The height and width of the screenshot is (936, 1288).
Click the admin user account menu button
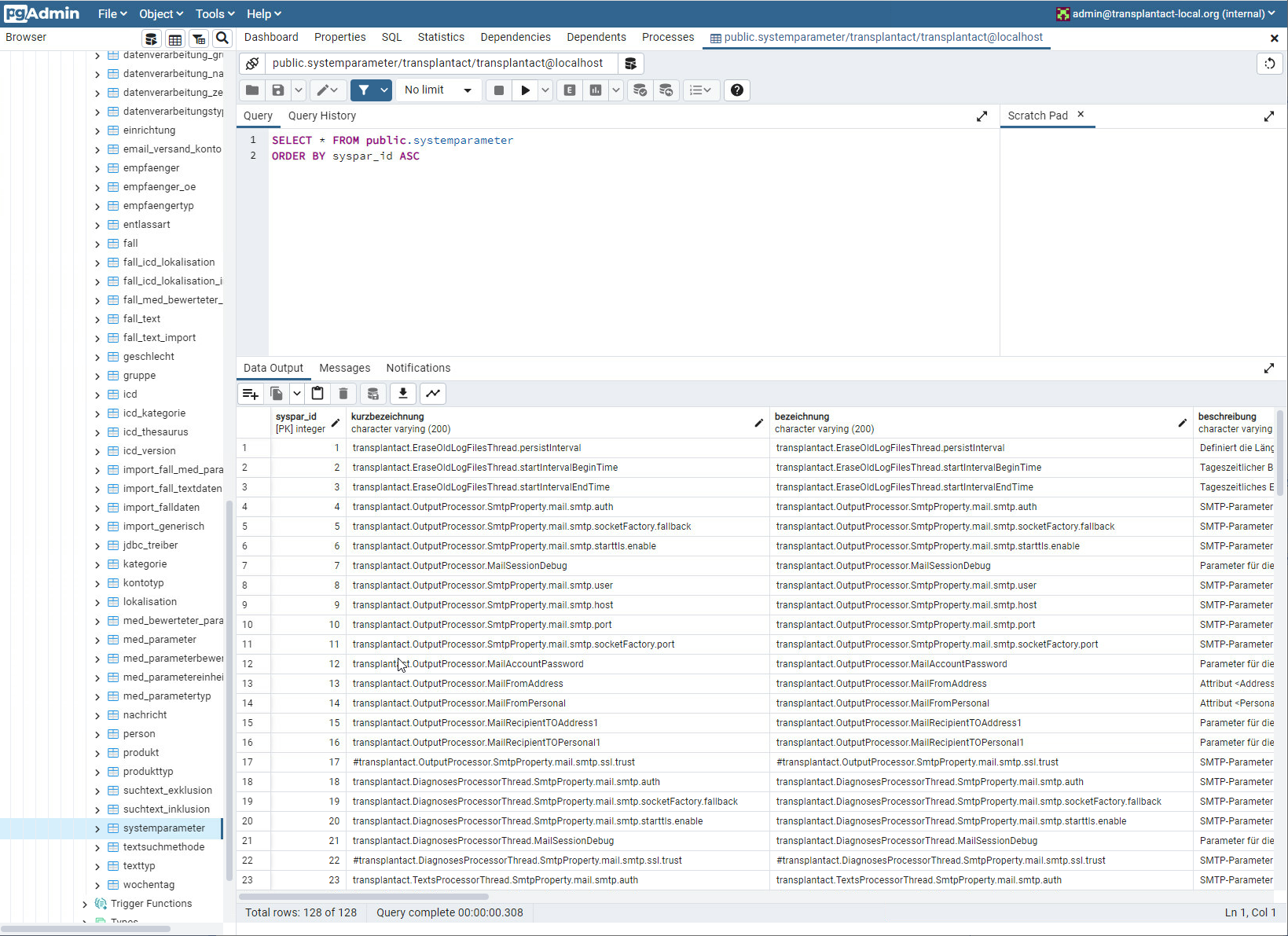[x=1166, y=14]
